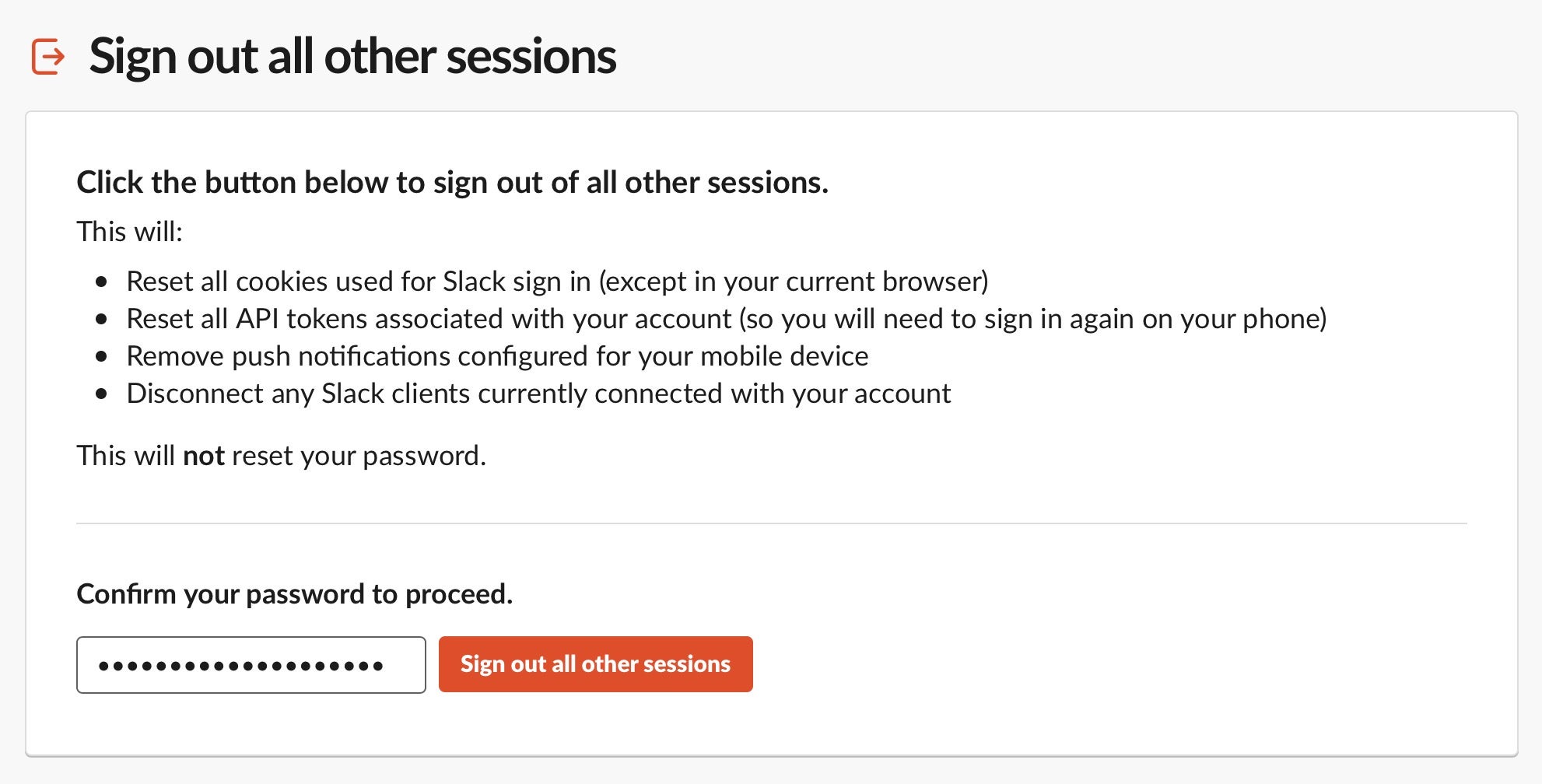Click the "Reset all API tokens" bullet text
The image size is (1542, 784).
point(726,319)
